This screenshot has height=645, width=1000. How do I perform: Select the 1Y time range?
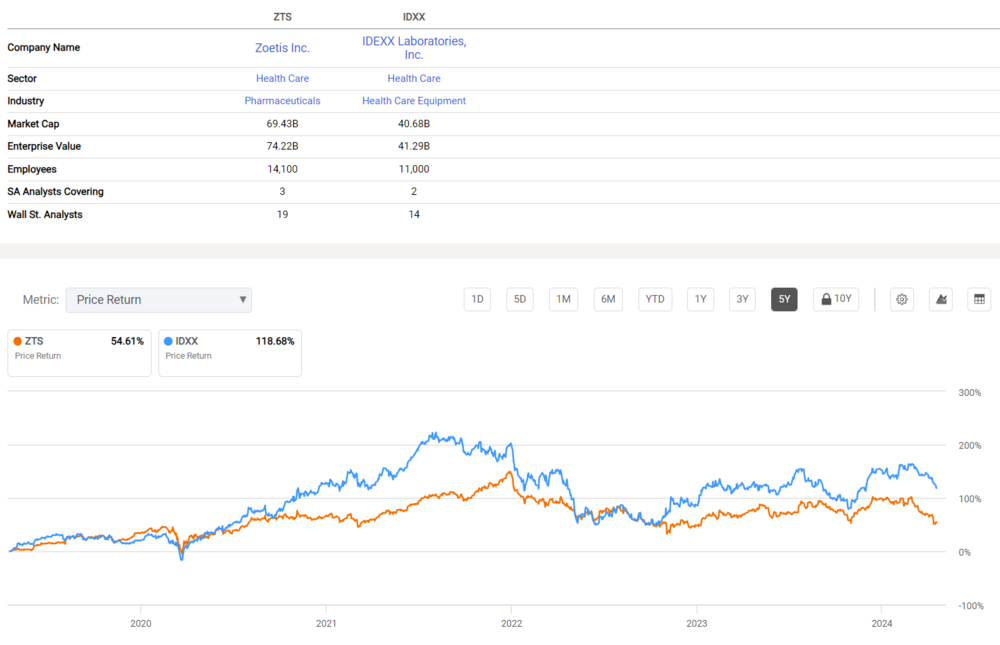click(x=701, y=299)
